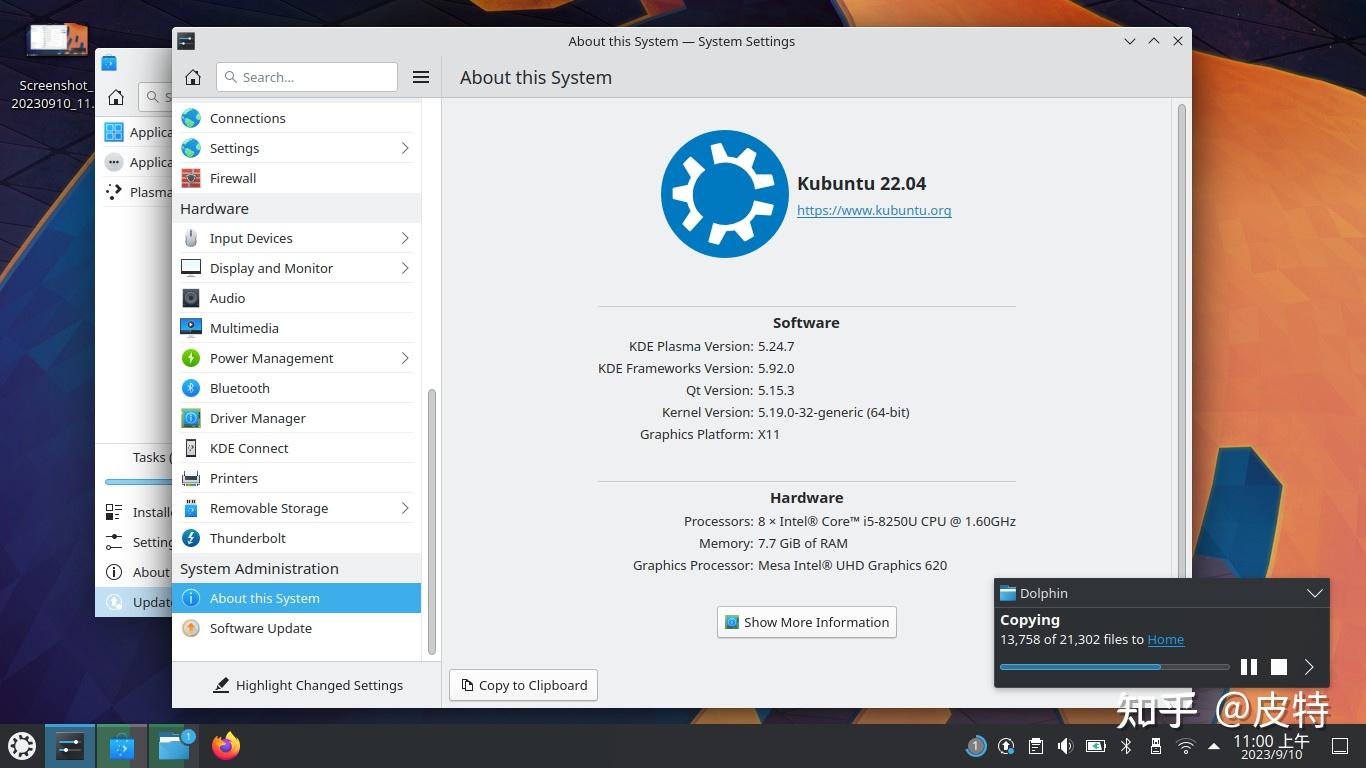Click the Home icon in System Settings
This screenshot has height=768, width=1366.
pyautogui.click(x=193, y=77)
